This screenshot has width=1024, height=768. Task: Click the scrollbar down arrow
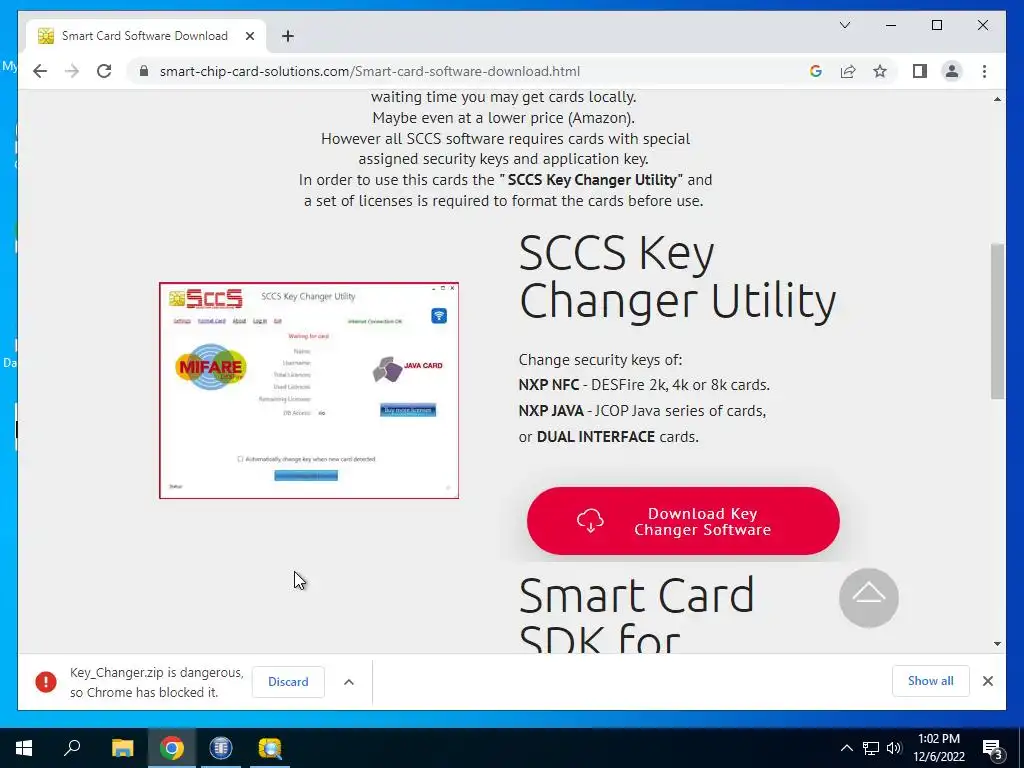point(997,644)
